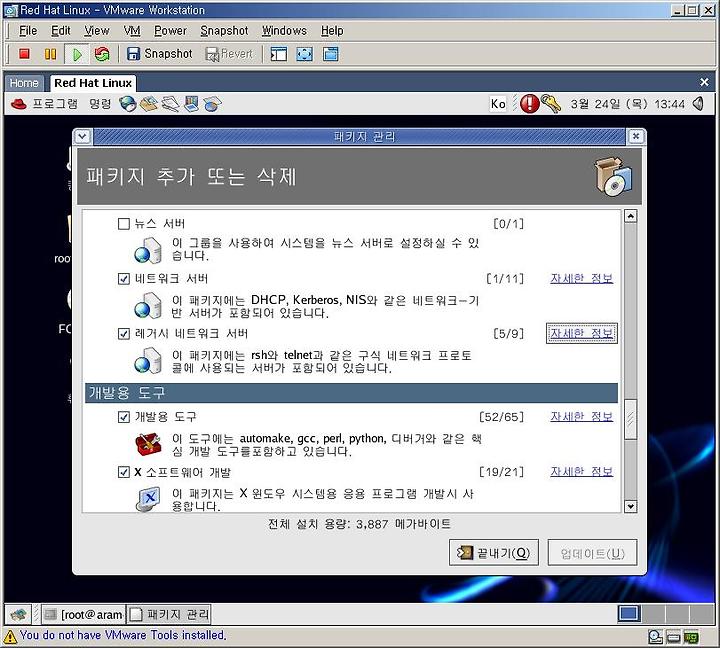Uncheck the 네트워크 서버 checkbox
This screenshot has height=648, width=720.
coord(124,279)
